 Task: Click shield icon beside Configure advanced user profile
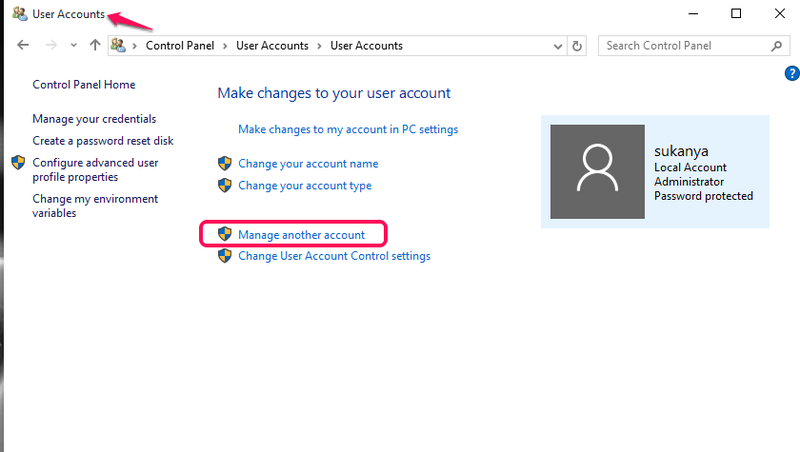[x=18, y=163]
